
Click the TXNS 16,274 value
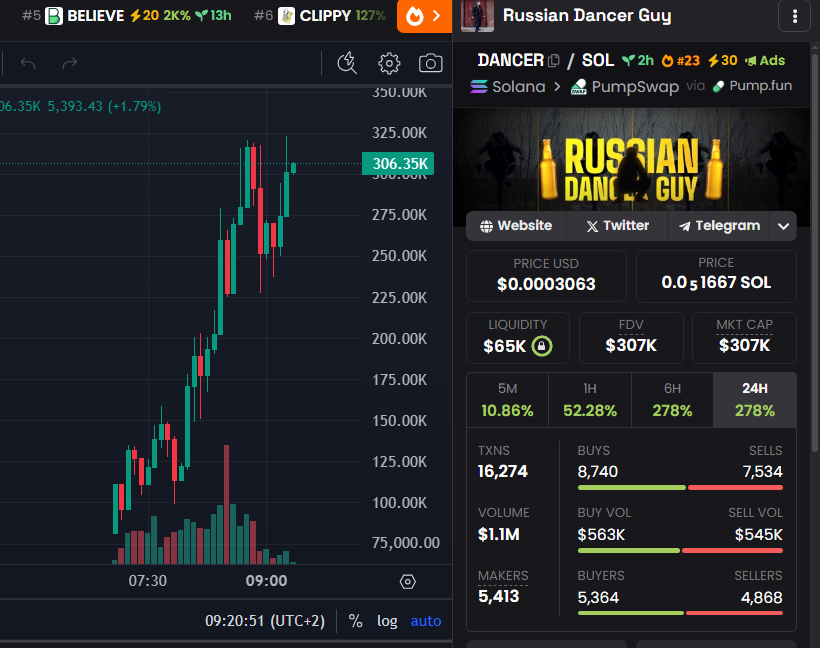pyautogui.click(x=503, y=471)
